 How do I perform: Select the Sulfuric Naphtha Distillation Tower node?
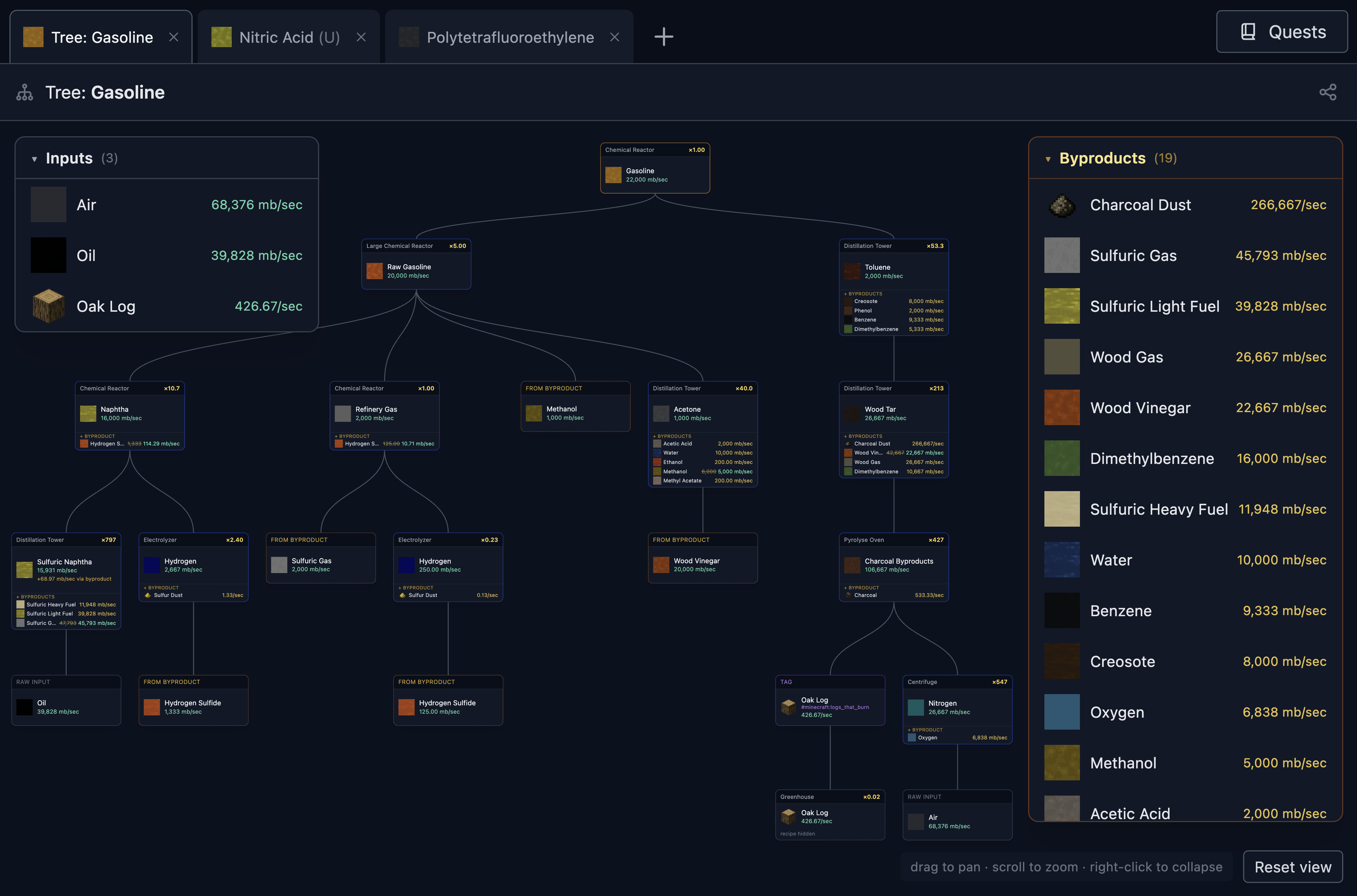pos(66,581)
